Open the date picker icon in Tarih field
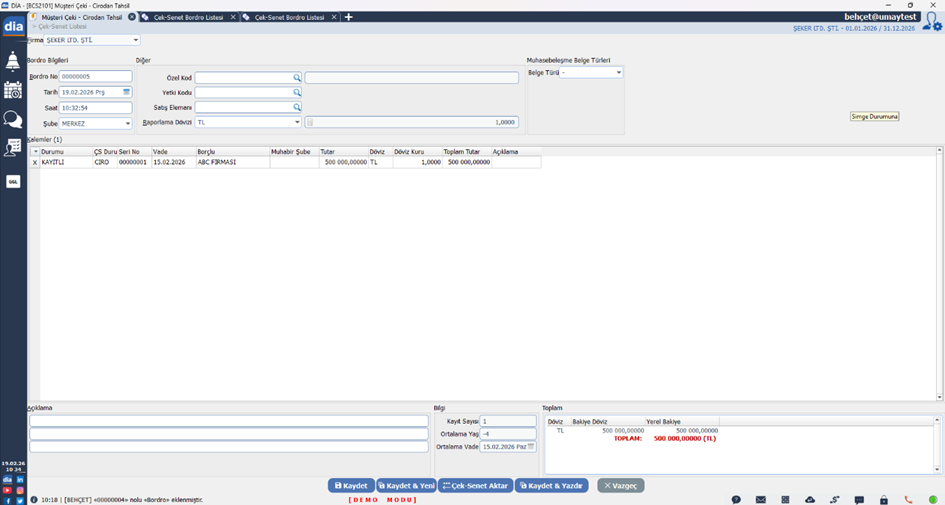Image resolution: width=945 pixels, height=505 pixels. 127,92
